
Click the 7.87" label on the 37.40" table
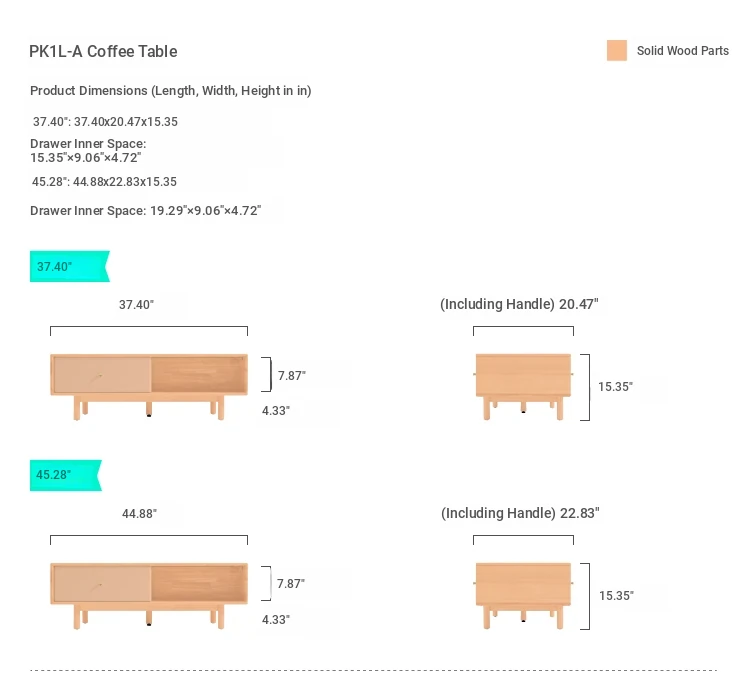coord(292,376)
